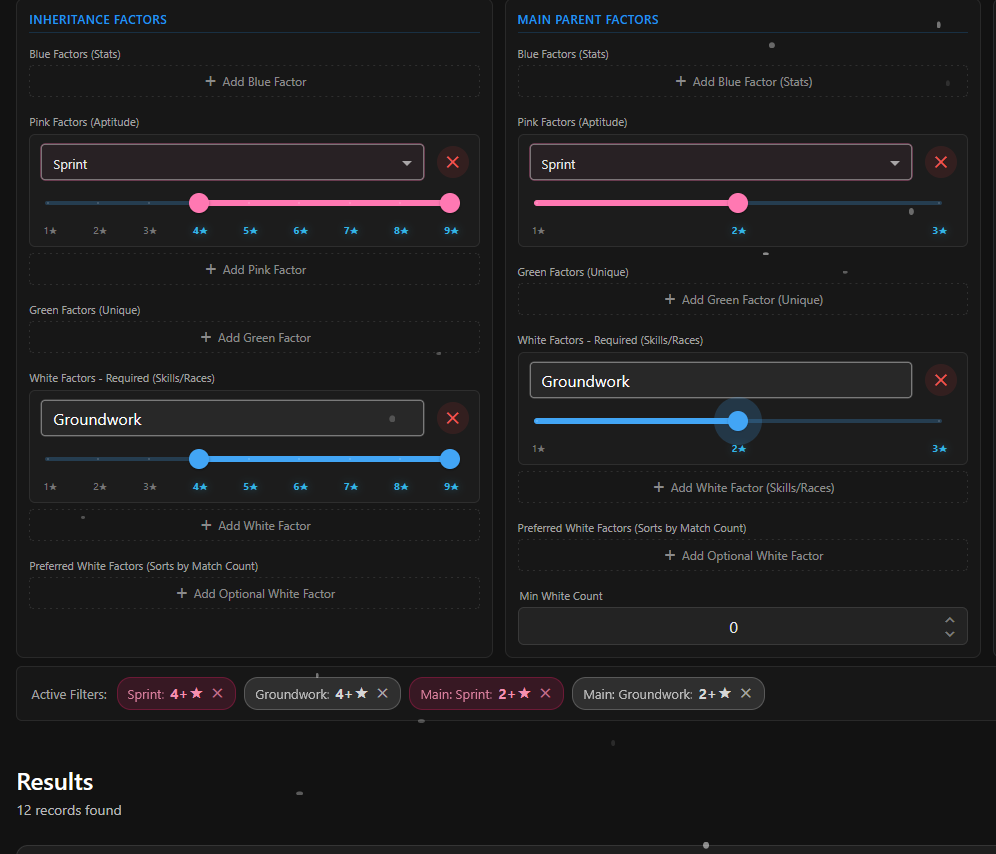Screen dimensions: 996x854
Task: Clear the 'Main: Groundwork: 2+' filter chip
Action: pos(746,693)
